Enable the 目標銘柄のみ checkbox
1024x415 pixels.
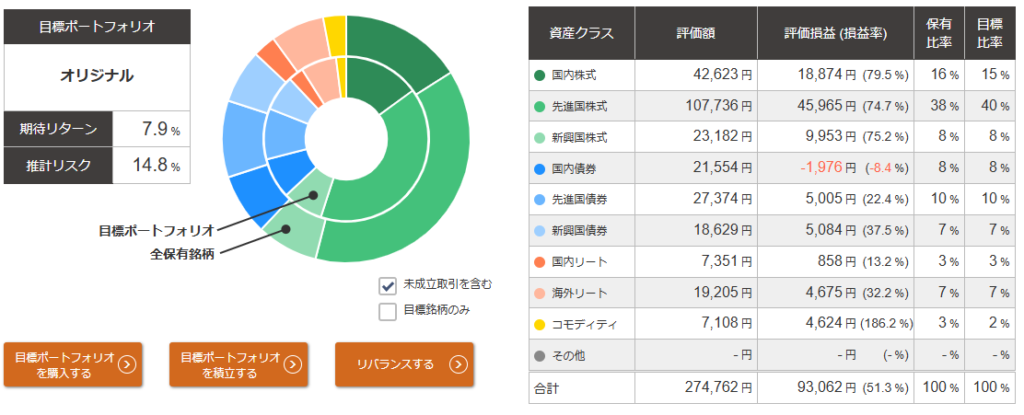click(388, 311)
